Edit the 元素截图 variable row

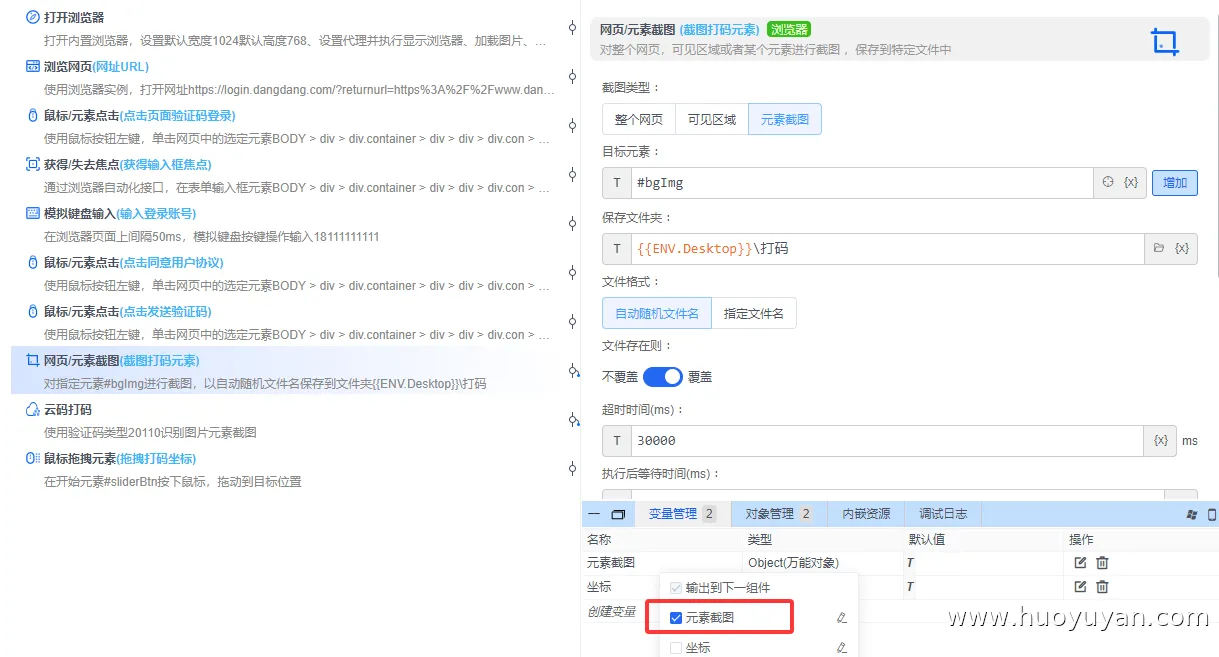point(1080,563)
